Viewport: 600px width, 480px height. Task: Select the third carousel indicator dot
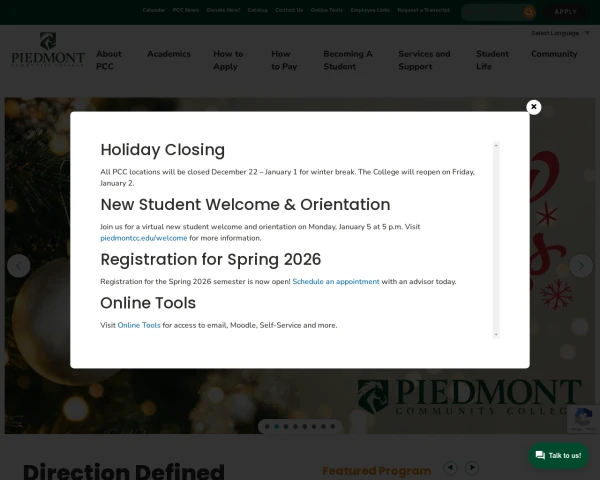(x=286, y=426)
